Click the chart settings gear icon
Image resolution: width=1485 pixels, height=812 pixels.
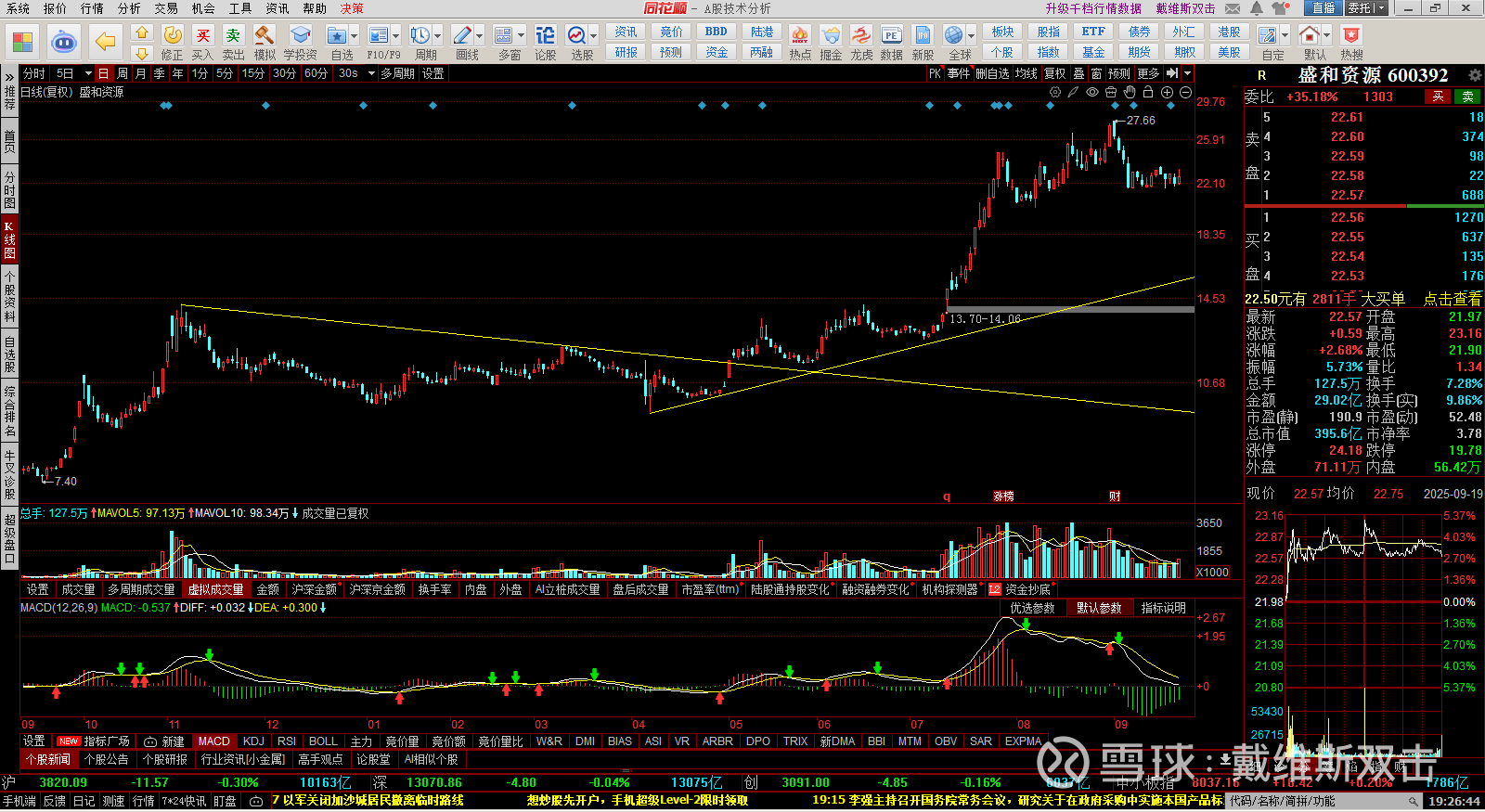1055,92
